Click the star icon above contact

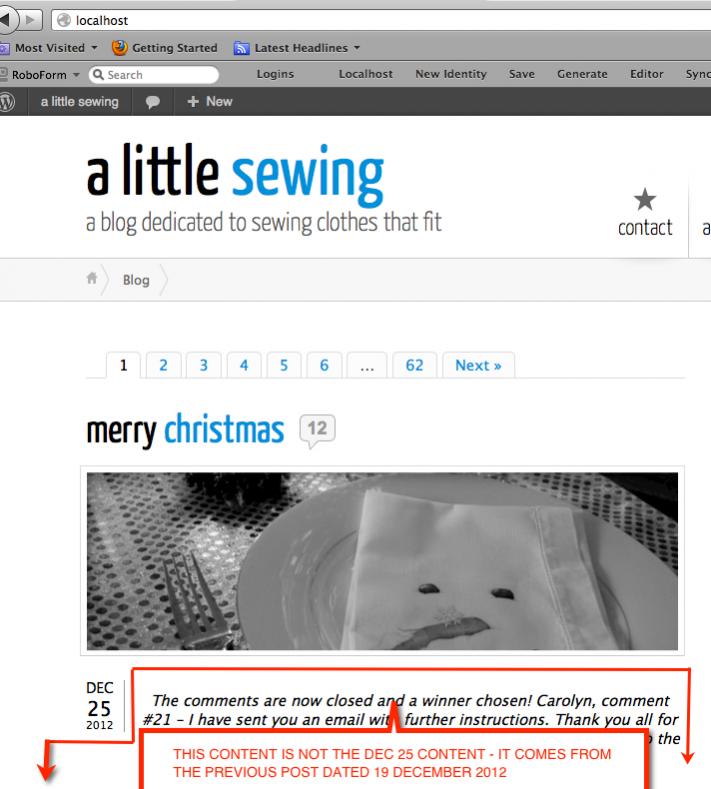tap(645, 199)
